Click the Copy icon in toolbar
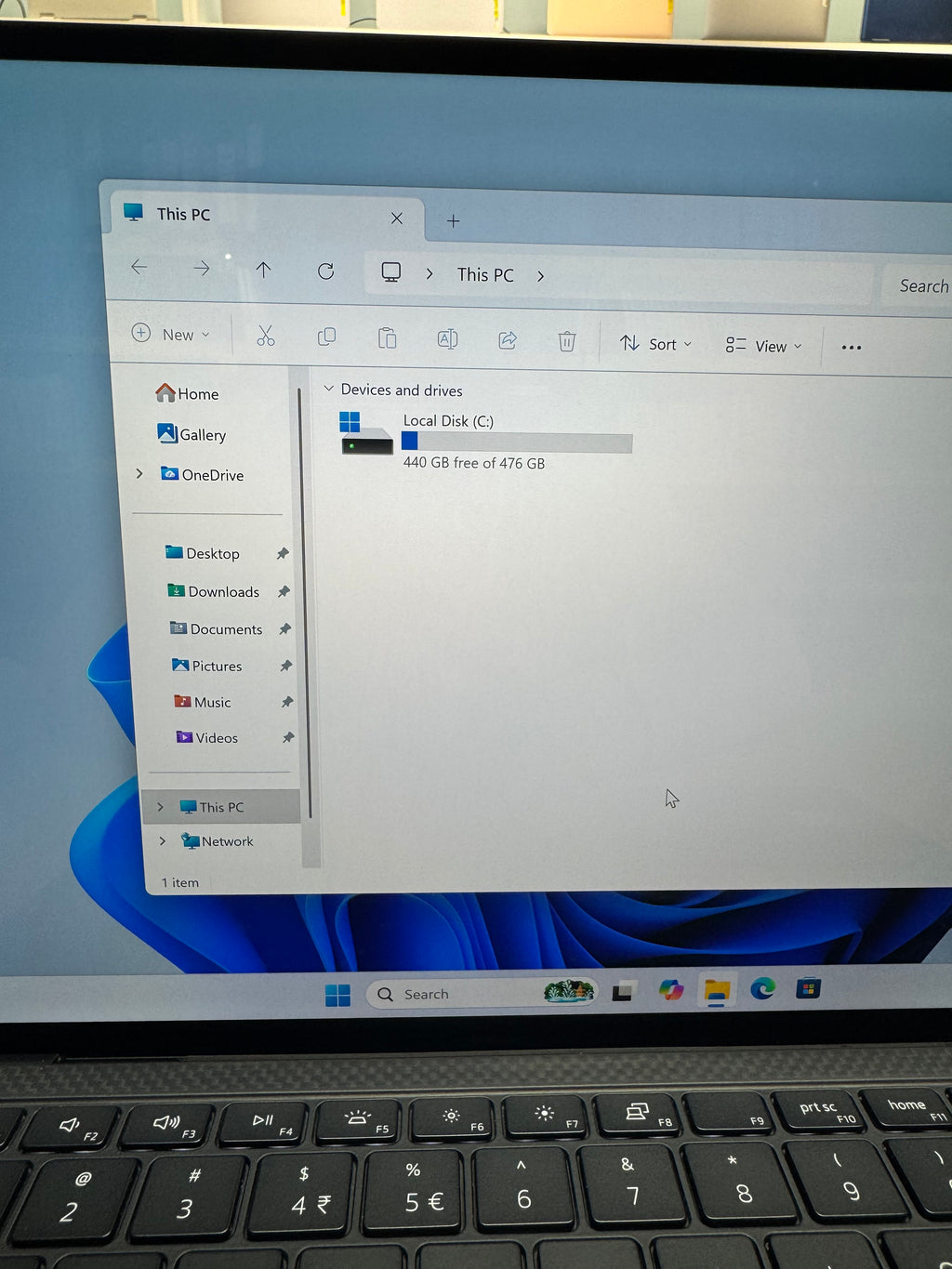This screenshot has height=1269, width=952. click(326, 337)
